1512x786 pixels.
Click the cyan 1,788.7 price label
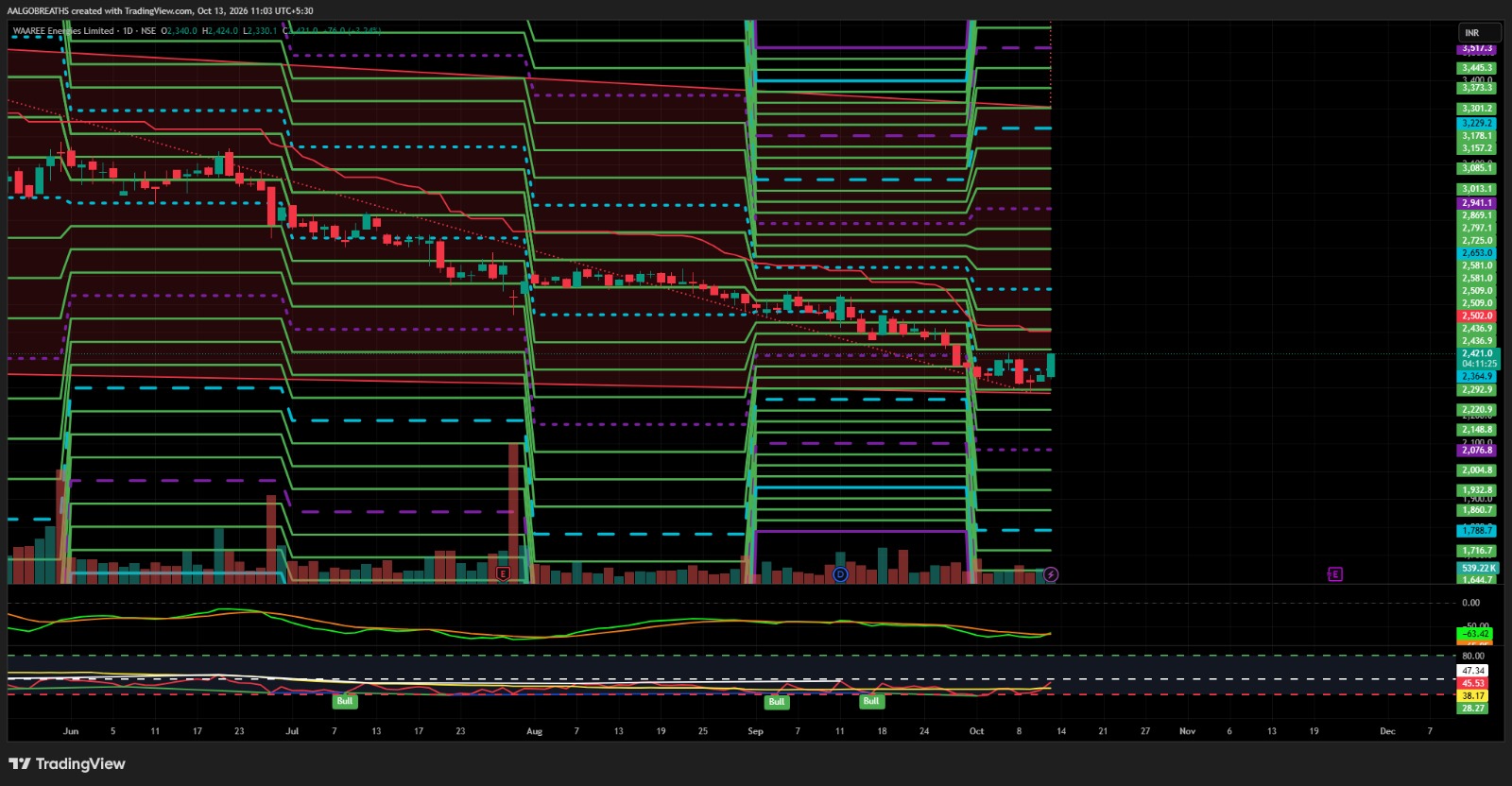[x=1477, y=530]
